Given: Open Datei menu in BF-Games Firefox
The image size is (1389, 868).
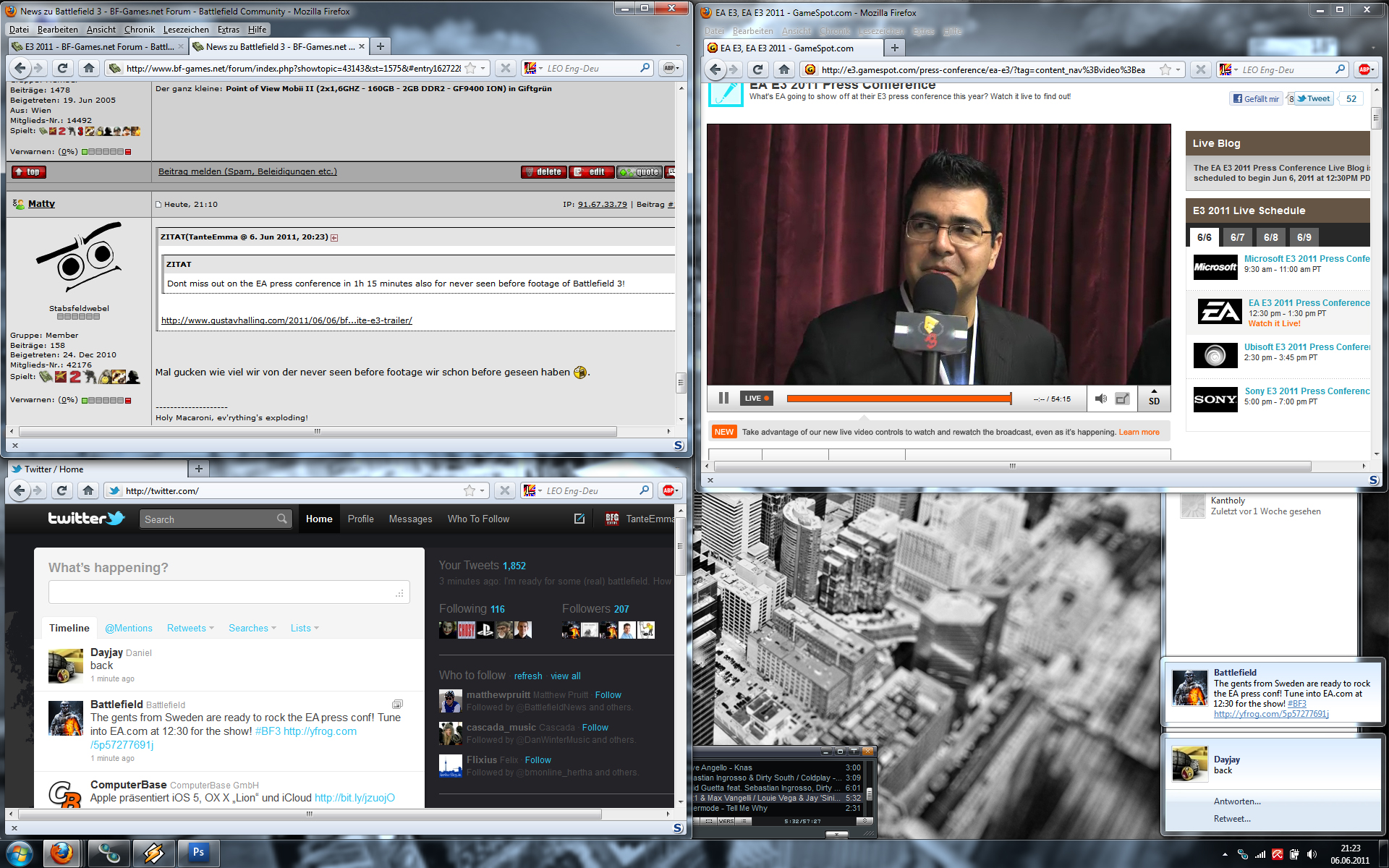Looking at the screenshot, I should [x=19, y=30].
